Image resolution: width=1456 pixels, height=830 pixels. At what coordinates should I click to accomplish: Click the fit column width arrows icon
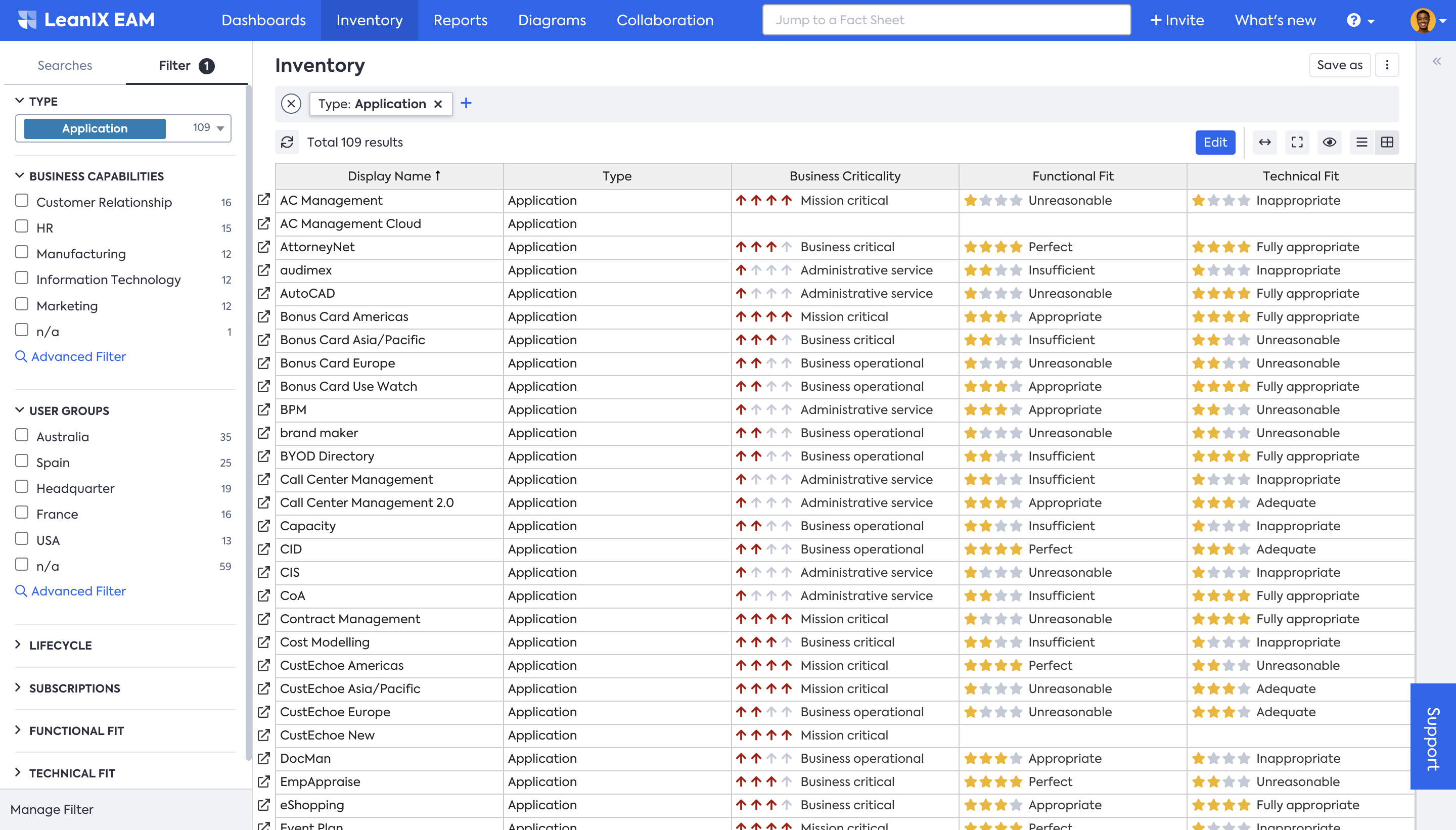click(1264, 142)
